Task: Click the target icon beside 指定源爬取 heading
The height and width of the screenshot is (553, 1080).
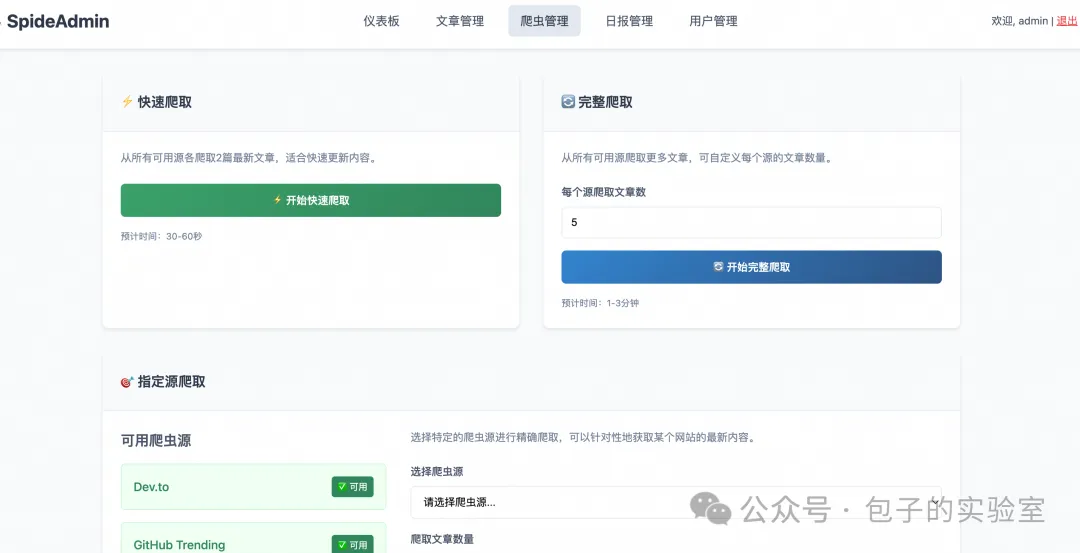Action: point(127,382)
